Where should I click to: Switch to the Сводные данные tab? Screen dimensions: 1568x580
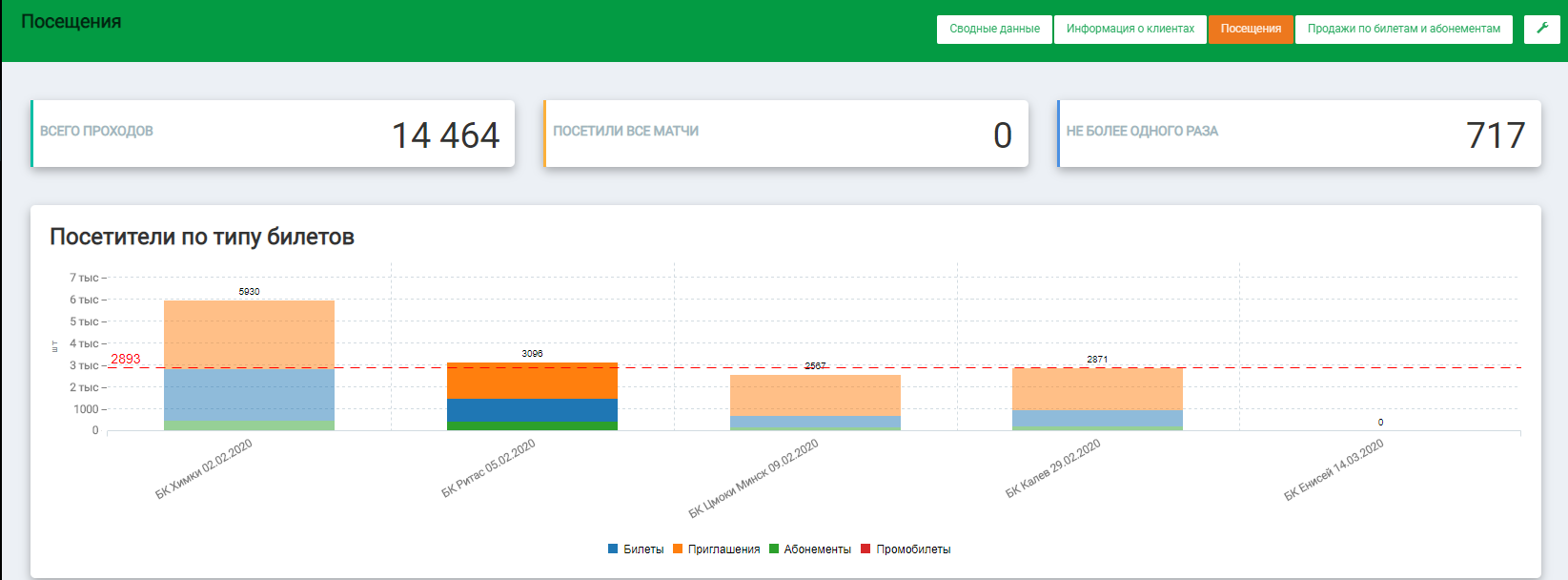pyautogui.click(x=994, y=29)
